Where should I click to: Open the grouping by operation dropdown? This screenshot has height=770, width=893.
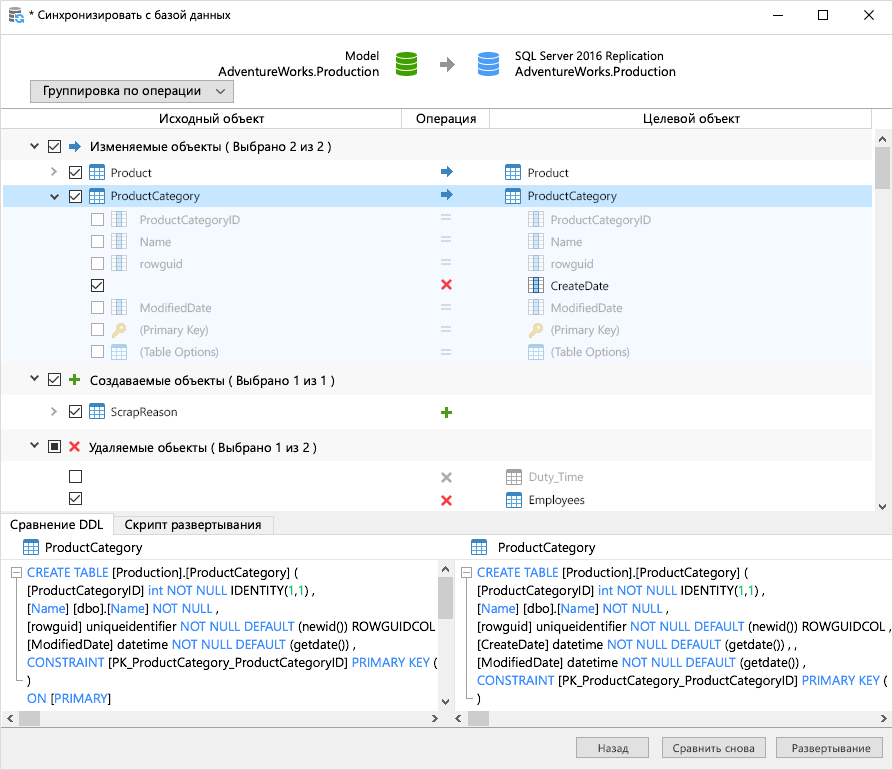pos(132,91)
